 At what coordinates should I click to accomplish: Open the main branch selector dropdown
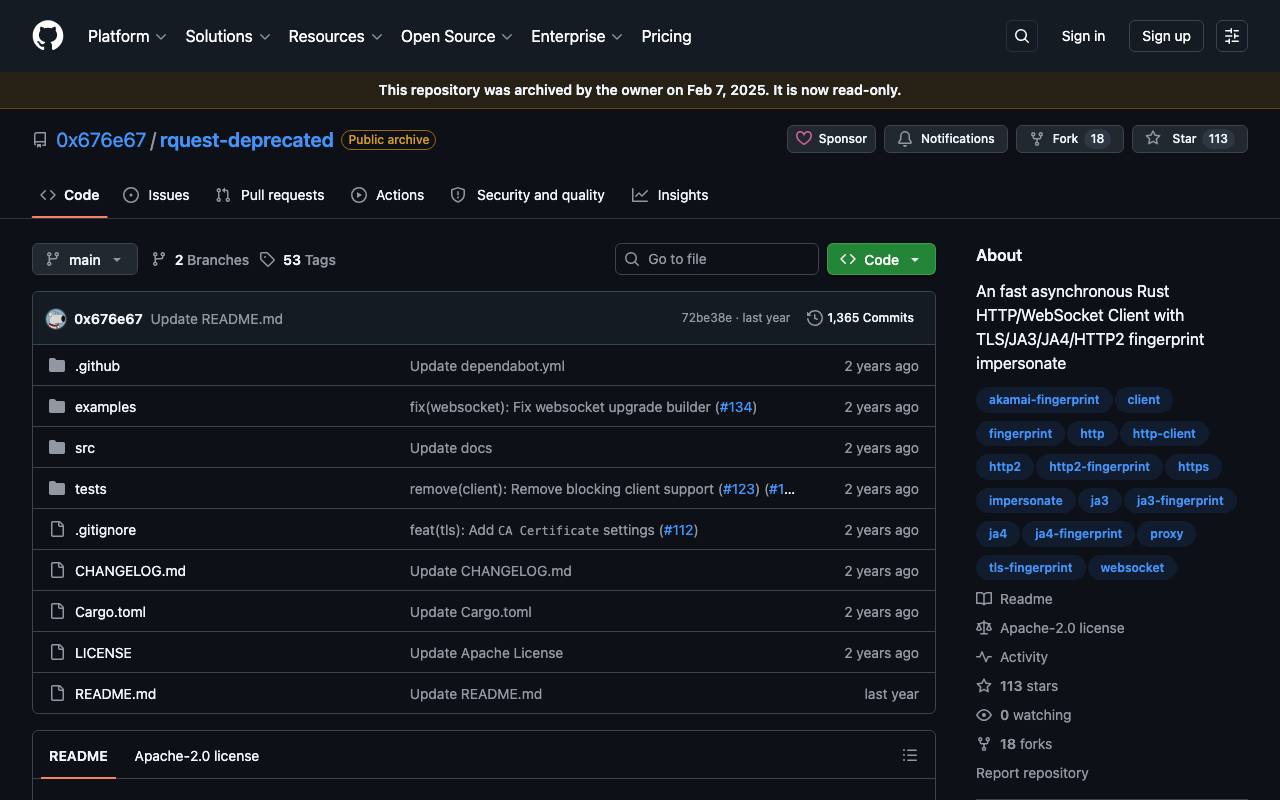(x=85, y=260)
